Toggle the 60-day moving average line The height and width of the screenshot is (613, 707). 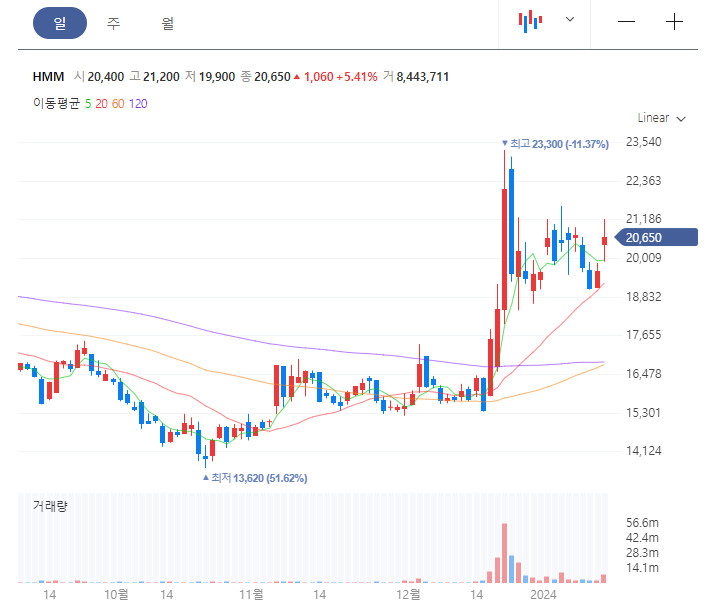(118, 104)
